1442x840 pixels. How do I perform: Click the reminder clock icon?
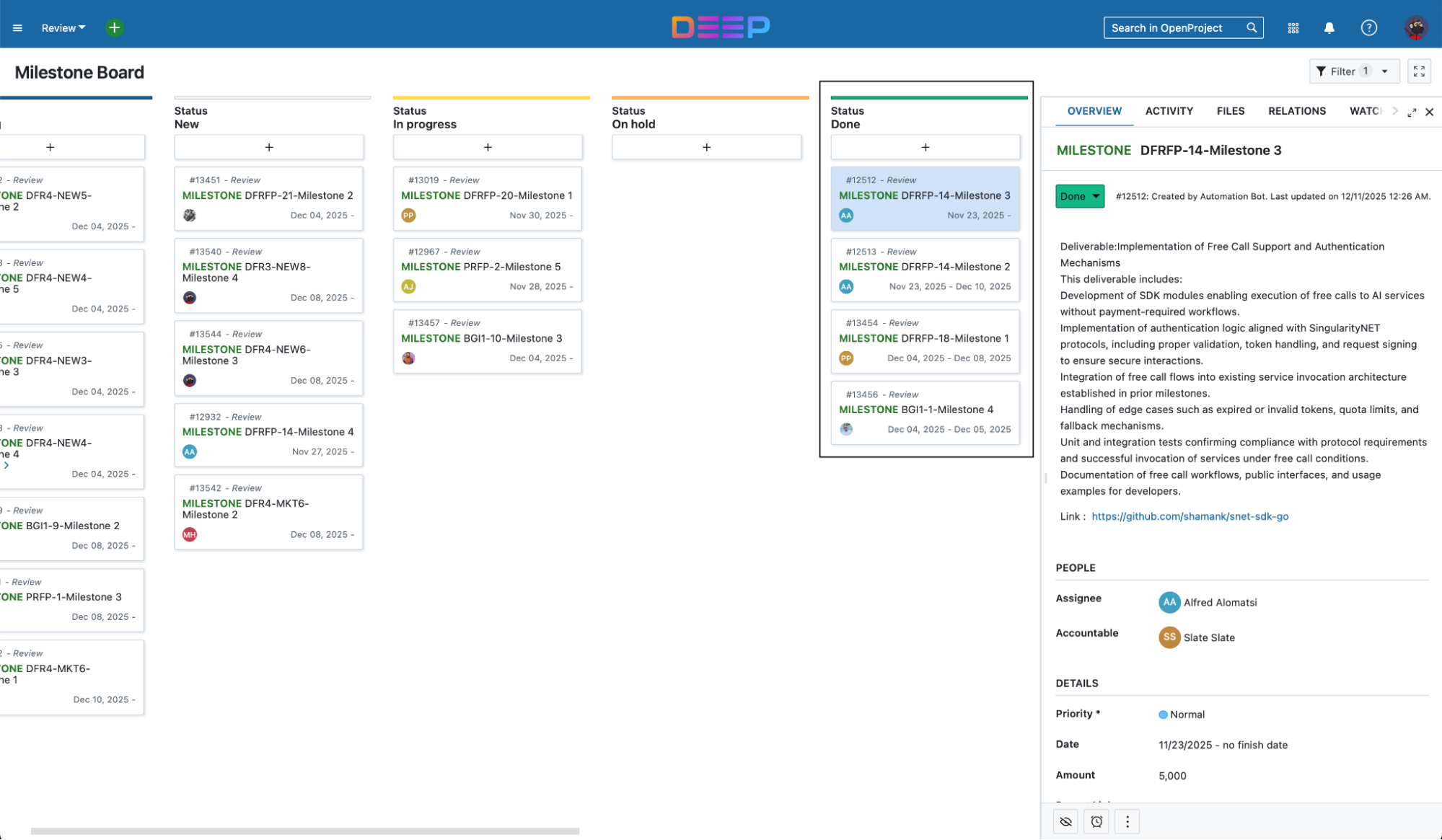pos(1096,821)
